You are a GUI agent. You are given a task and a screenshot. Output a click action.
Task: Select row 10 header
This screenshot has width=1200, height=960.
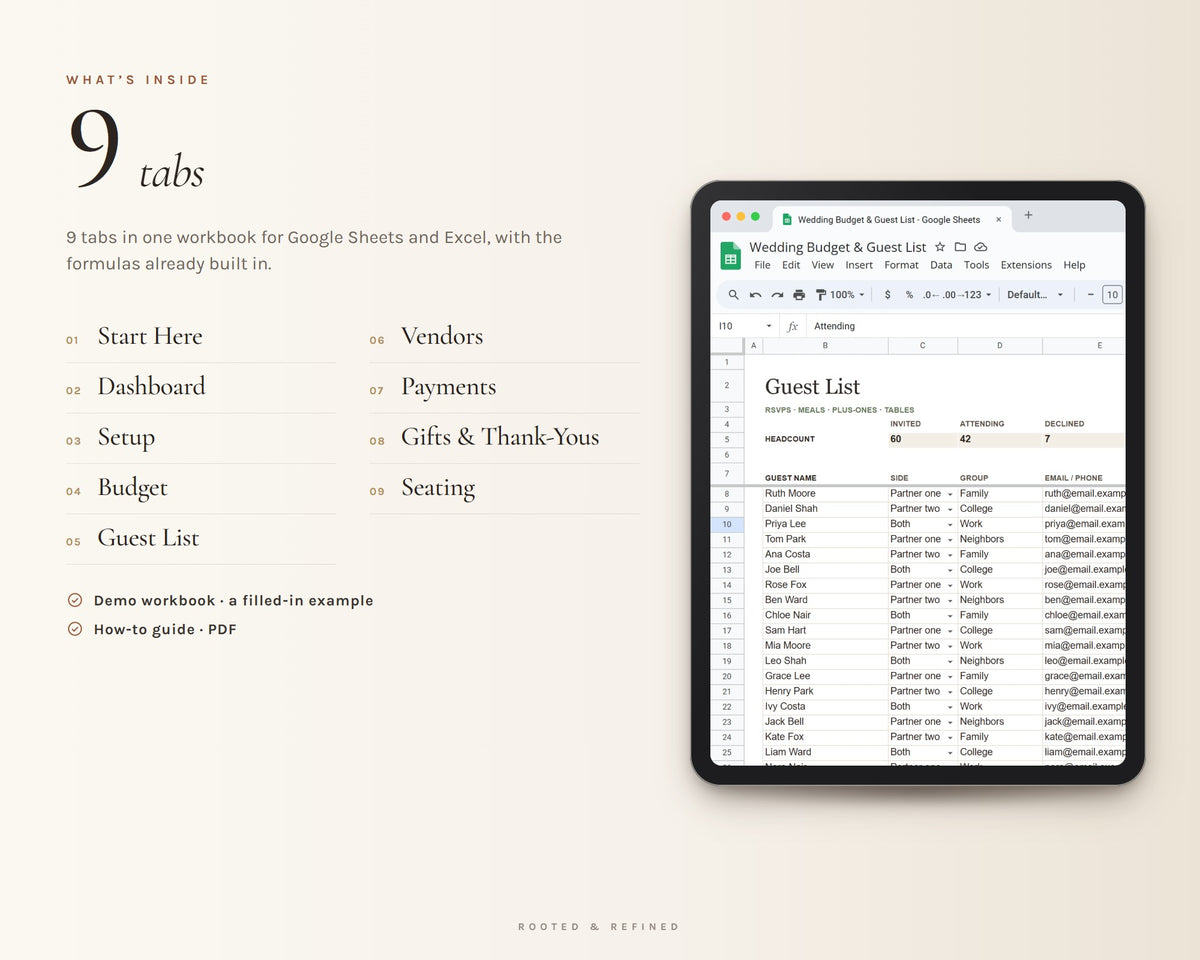(x=727, y=524)
